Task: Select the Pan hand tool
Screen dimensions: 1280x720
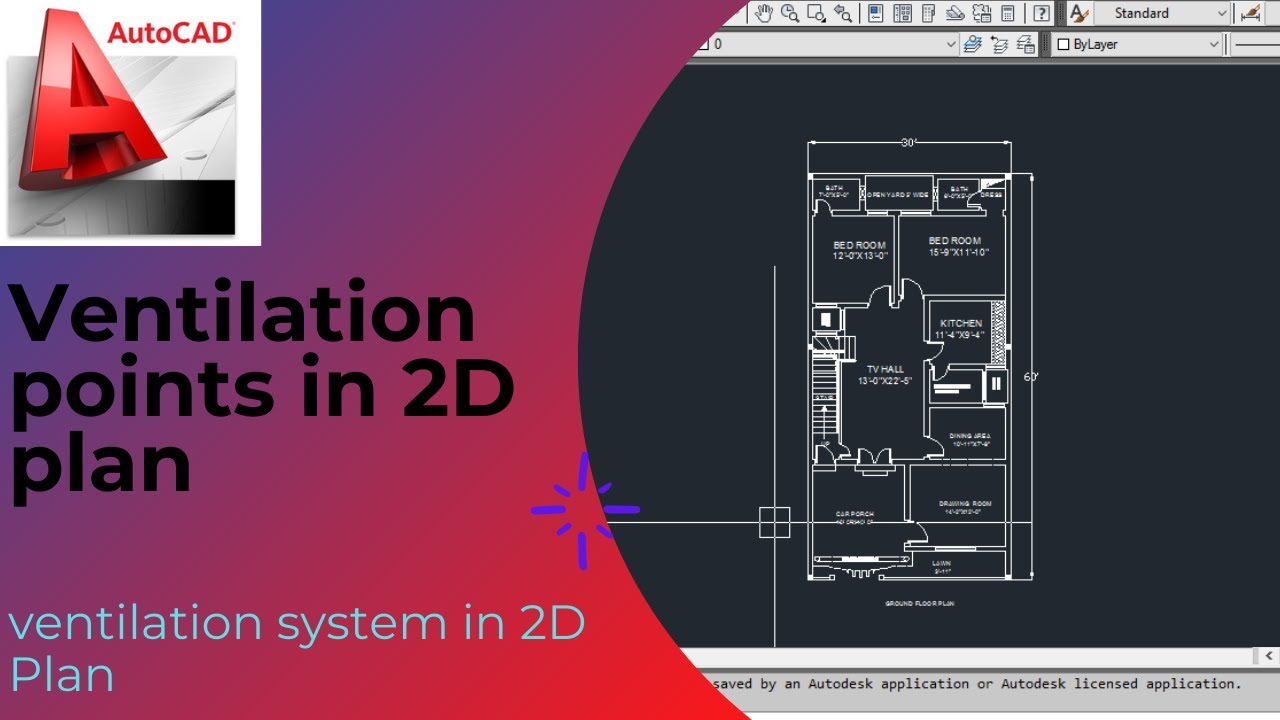Action: [x=765, y=13]
